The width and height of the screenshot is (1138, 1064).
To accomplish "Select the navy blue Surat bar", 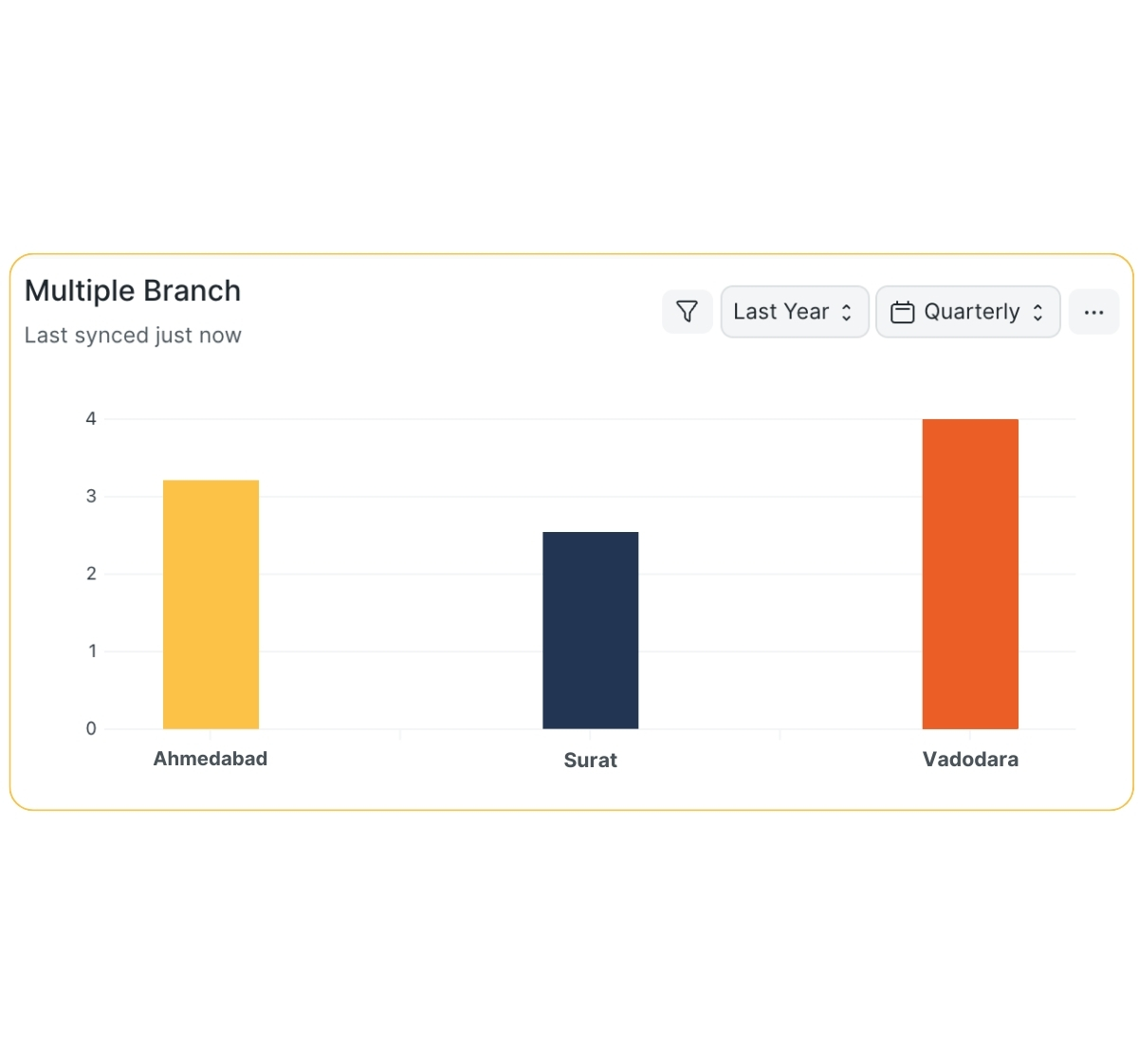I will 590,630.
